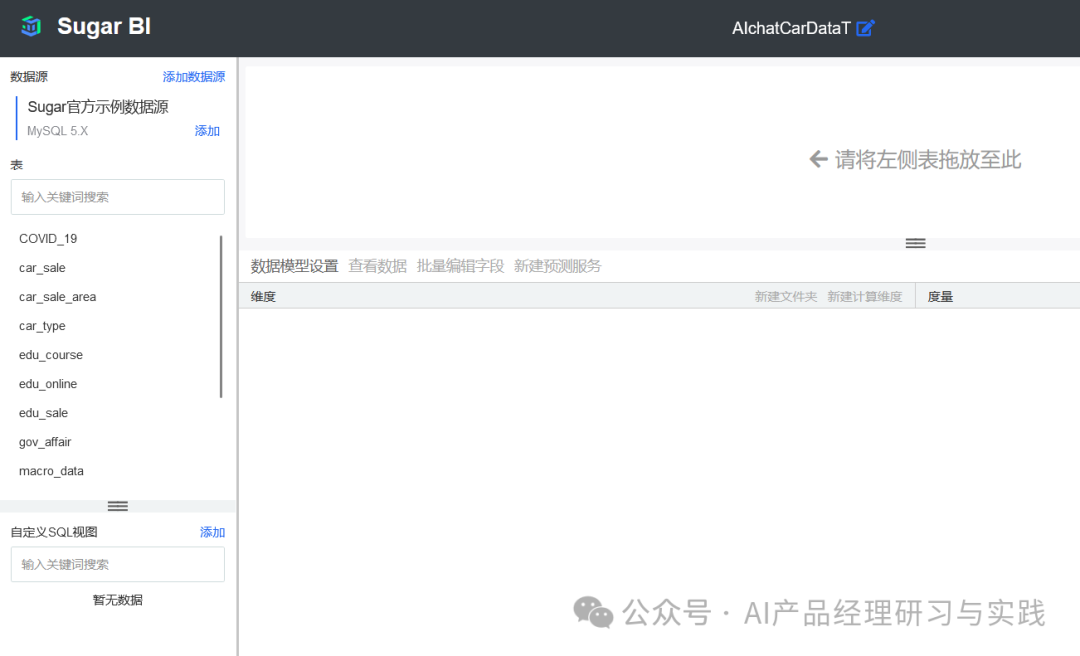The width and height of the screenshot is (1080, 656).
Task: Open the 新建预测服务 tab
Action: pos(557,266)
